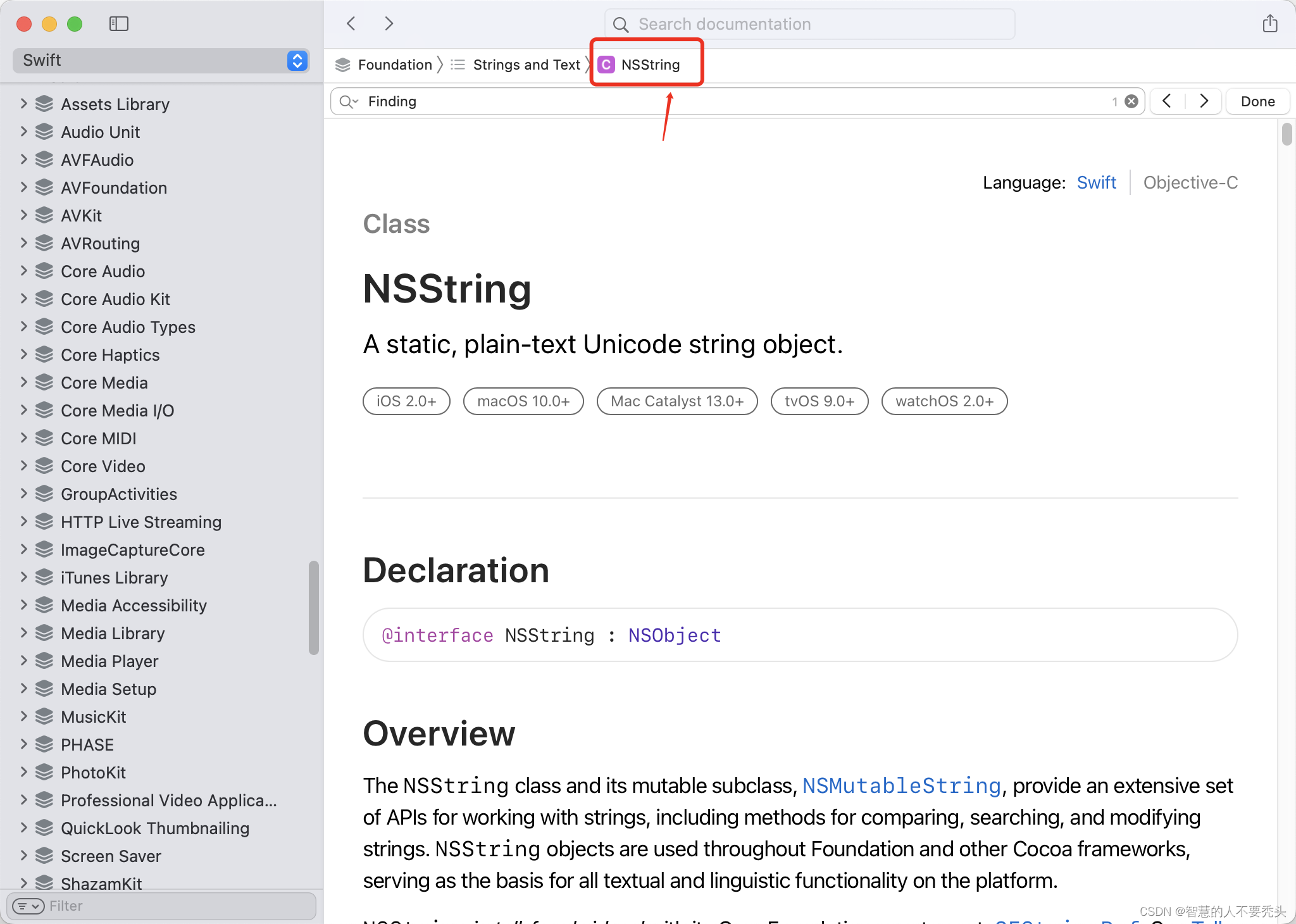Click the share icon in the toolbar
The height and width of the screenshot is (924, 1296).
coord(1271,23)
